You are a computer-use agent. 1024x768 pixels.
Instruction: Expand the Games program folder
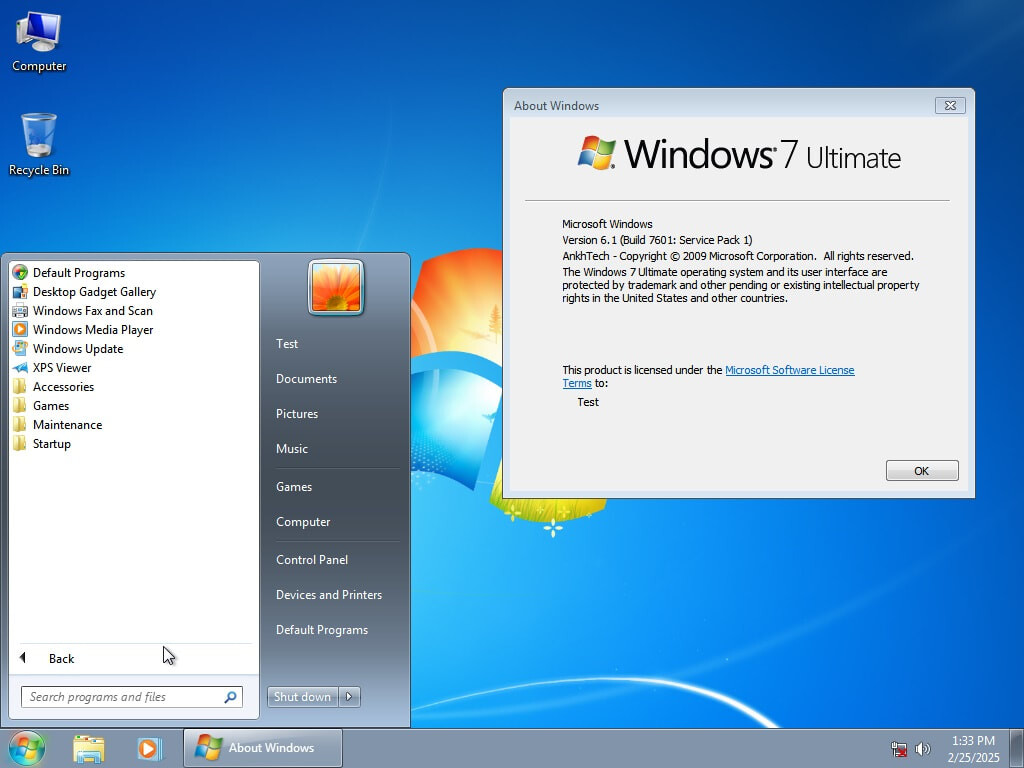click(51, 406)
